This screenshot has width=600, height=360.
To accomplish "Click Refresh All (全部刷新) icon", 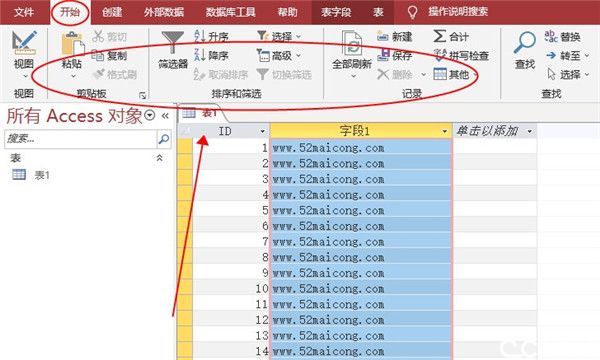I will click(352, 43).
